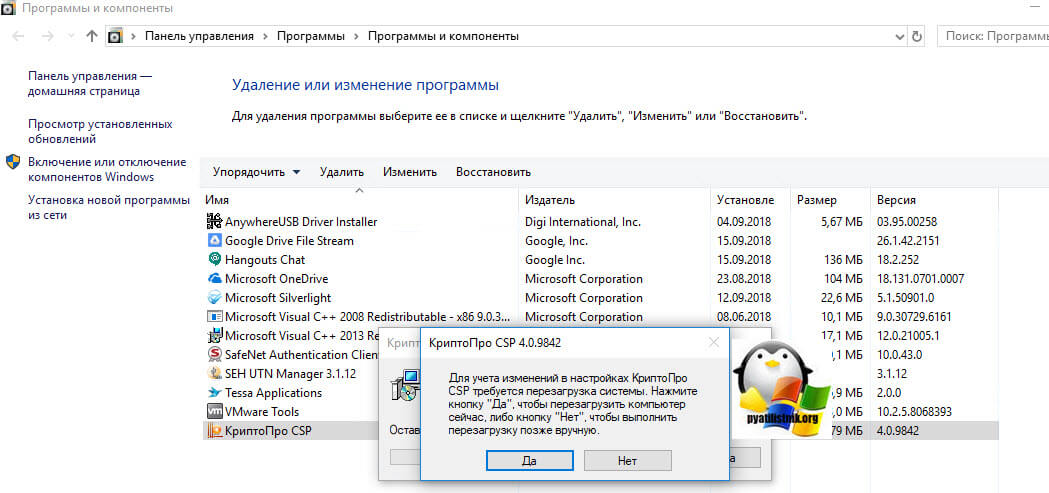This screenshot has width=1049, height=493.
Task: Click the AnywhereUSB Driver Installer icon
Action: pyautogui.click(x=214, y=222)
